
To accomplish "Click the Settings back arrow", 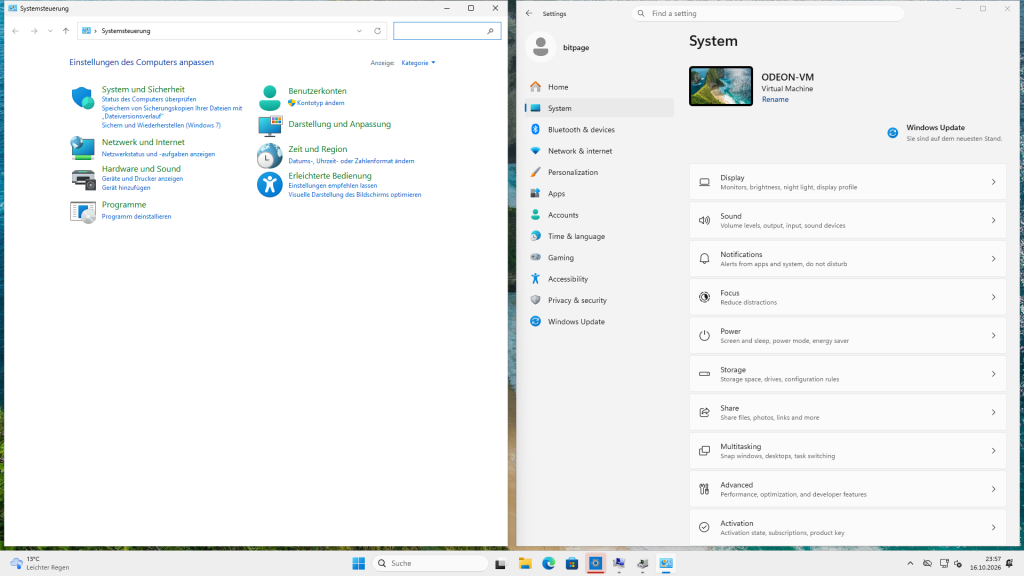I will coord(529,13).
